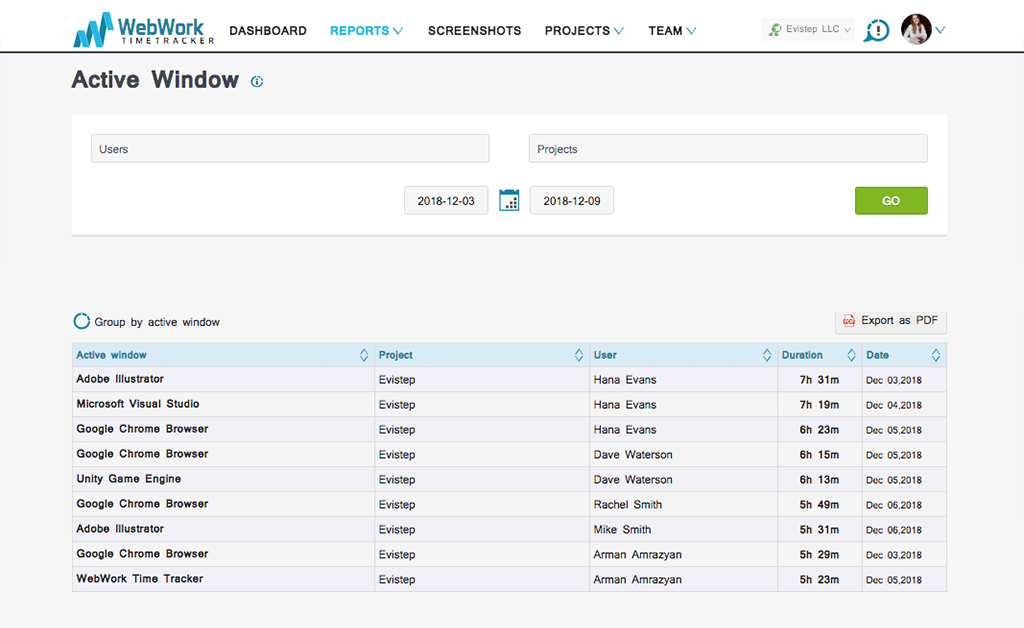Select the WebWork Time Tracker row
1024x628 pixels.
click(x=509, y=579)
